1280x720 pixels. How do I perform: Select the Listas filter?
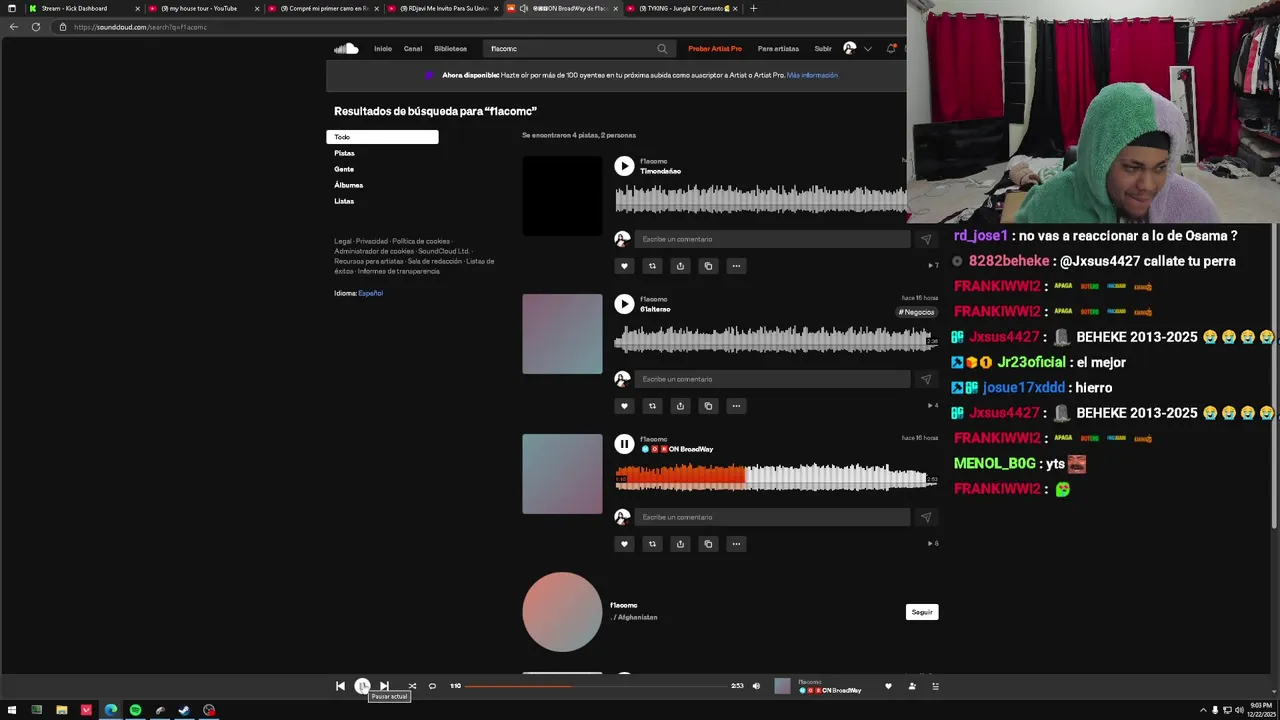[344, 201]
